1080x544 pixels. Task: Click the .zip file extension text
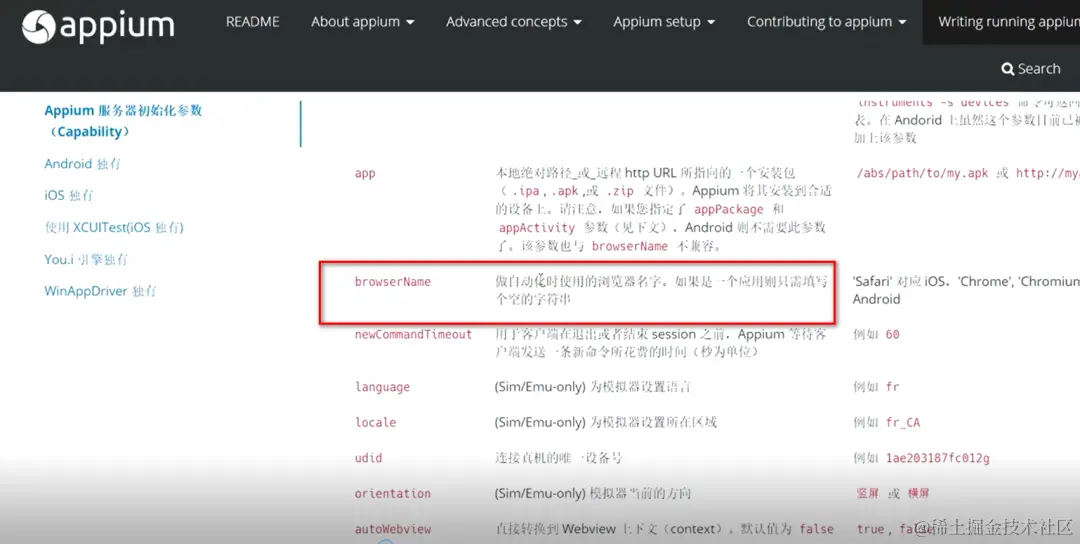(619, 191)
